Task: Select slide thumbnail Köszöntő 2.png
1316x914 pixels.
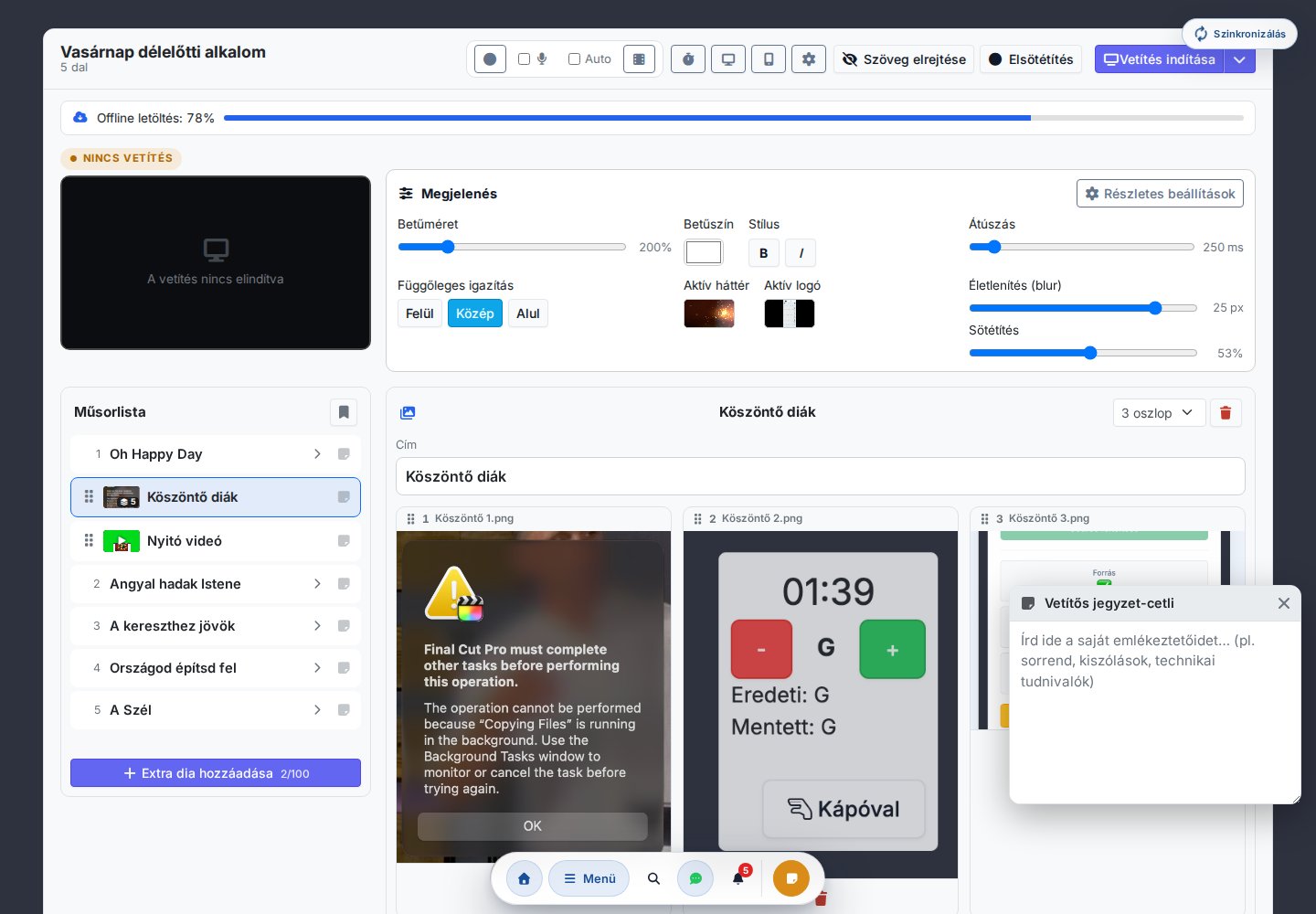Action: point(821,705)
